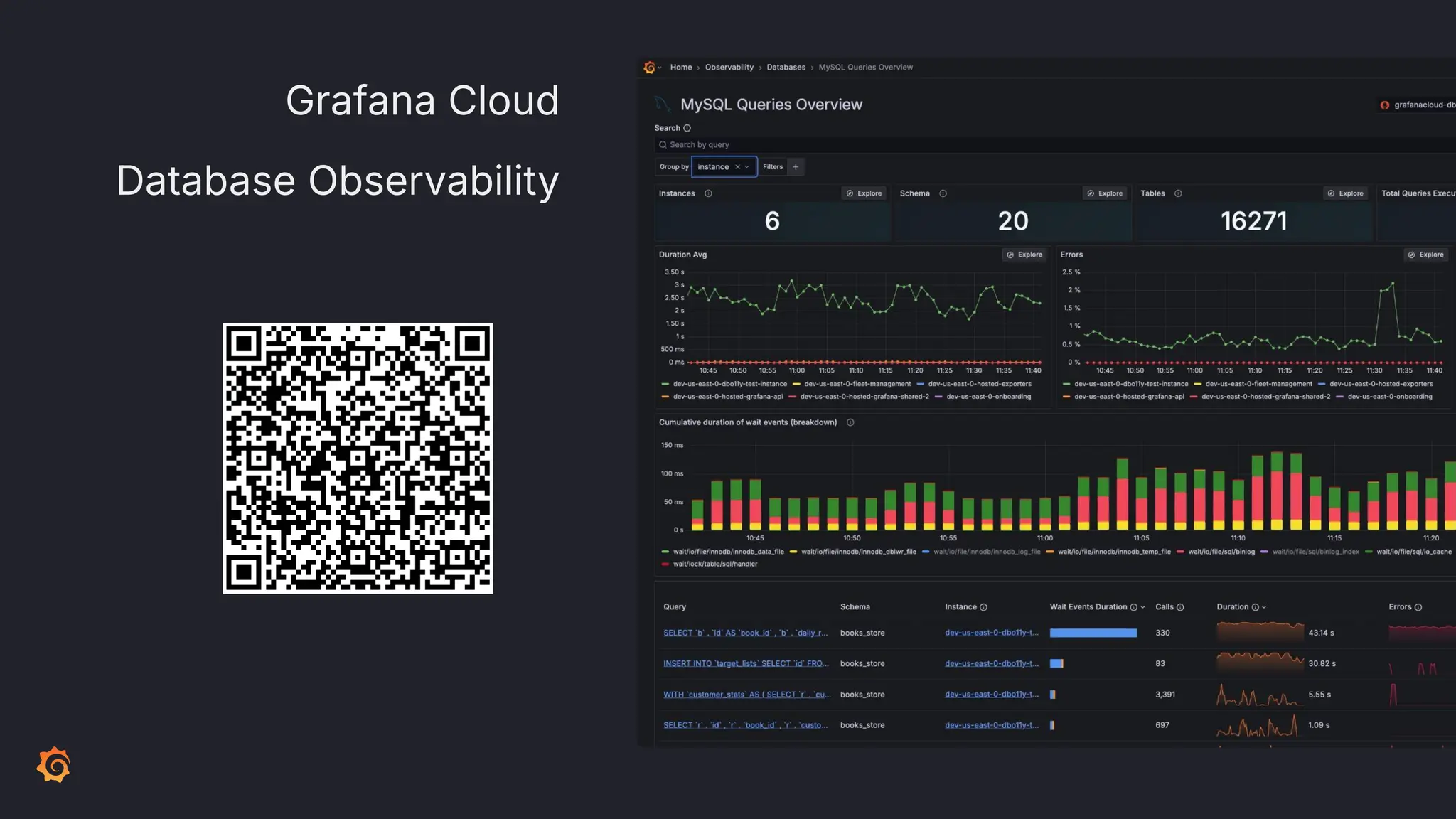The width and height of the screenshot is (1456, 819).
Task: Explore the Errors panel
Action: (1426, 255)
